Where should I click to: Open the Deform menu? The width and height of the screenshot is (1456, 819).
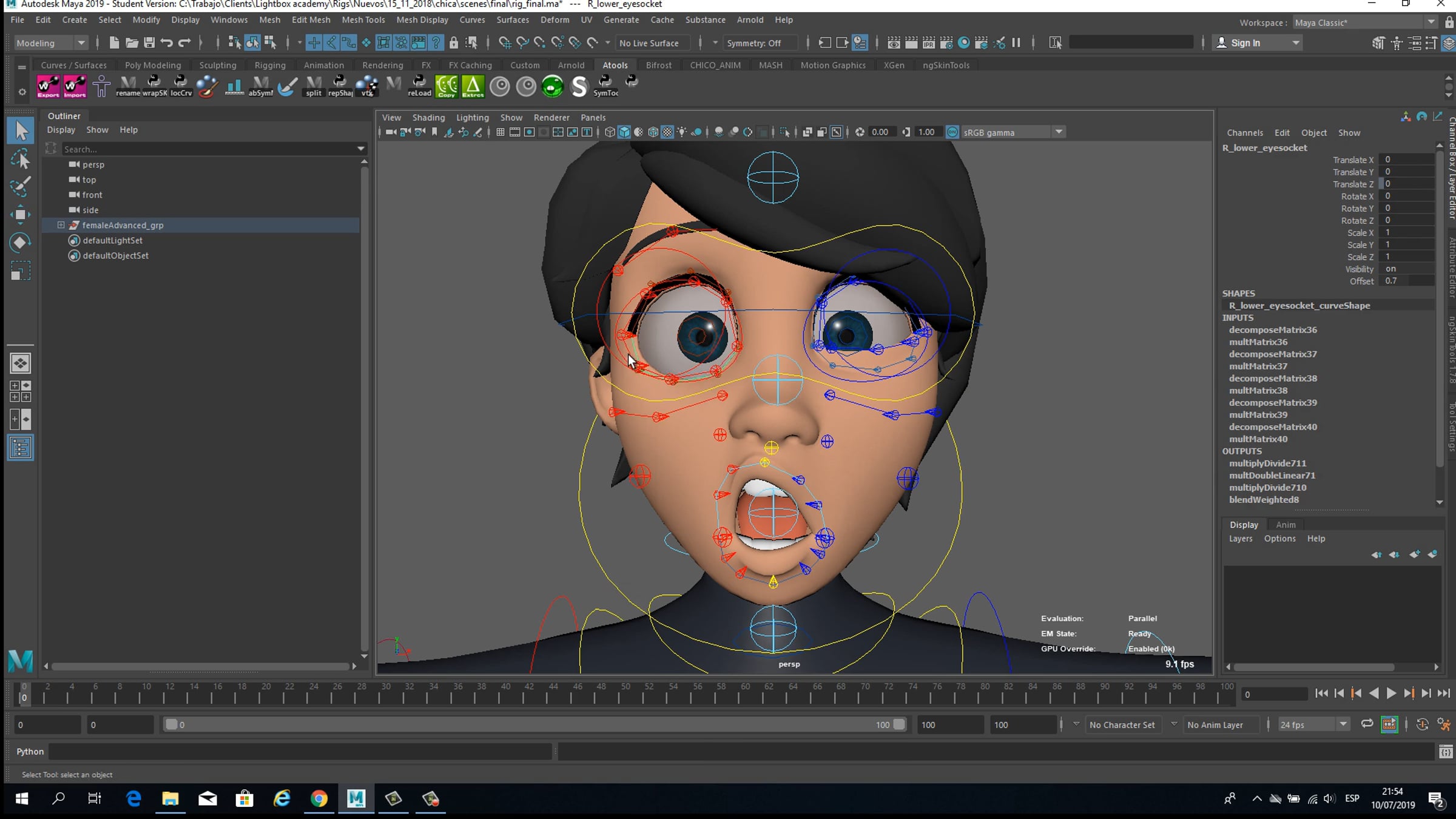pos(554,19)
